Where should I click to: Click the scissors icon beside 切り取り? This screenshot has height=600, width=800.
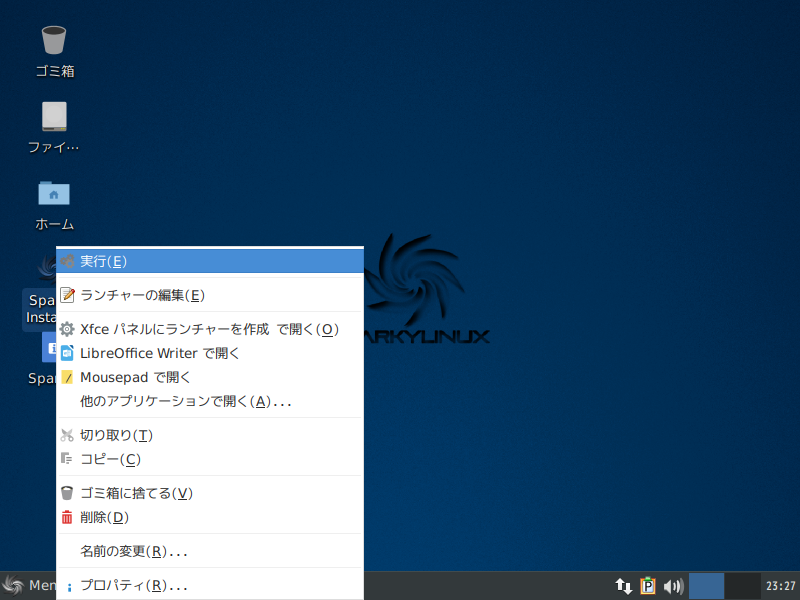(x=67, y=435)
